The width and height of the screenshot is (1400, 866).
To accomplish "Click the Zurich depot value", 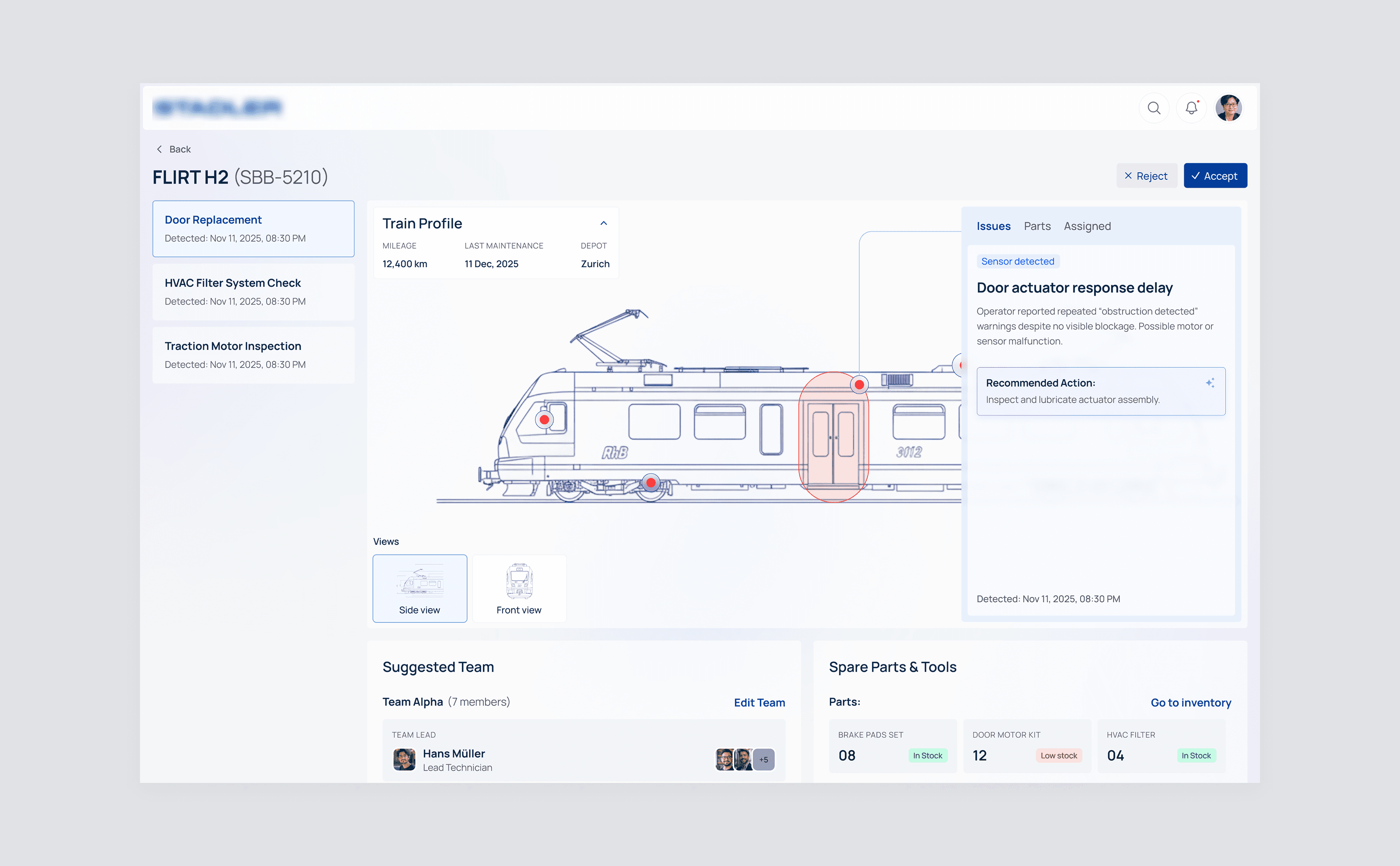I will 595,264.
